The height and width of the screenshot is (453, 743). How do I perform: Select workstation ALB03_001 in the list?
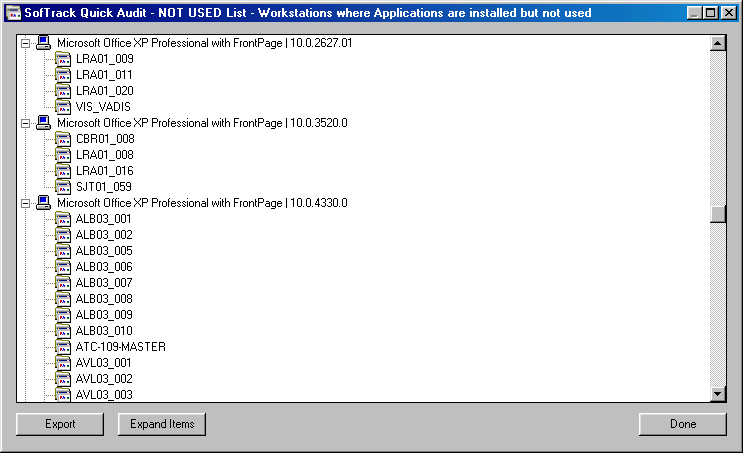pos(104,219)
